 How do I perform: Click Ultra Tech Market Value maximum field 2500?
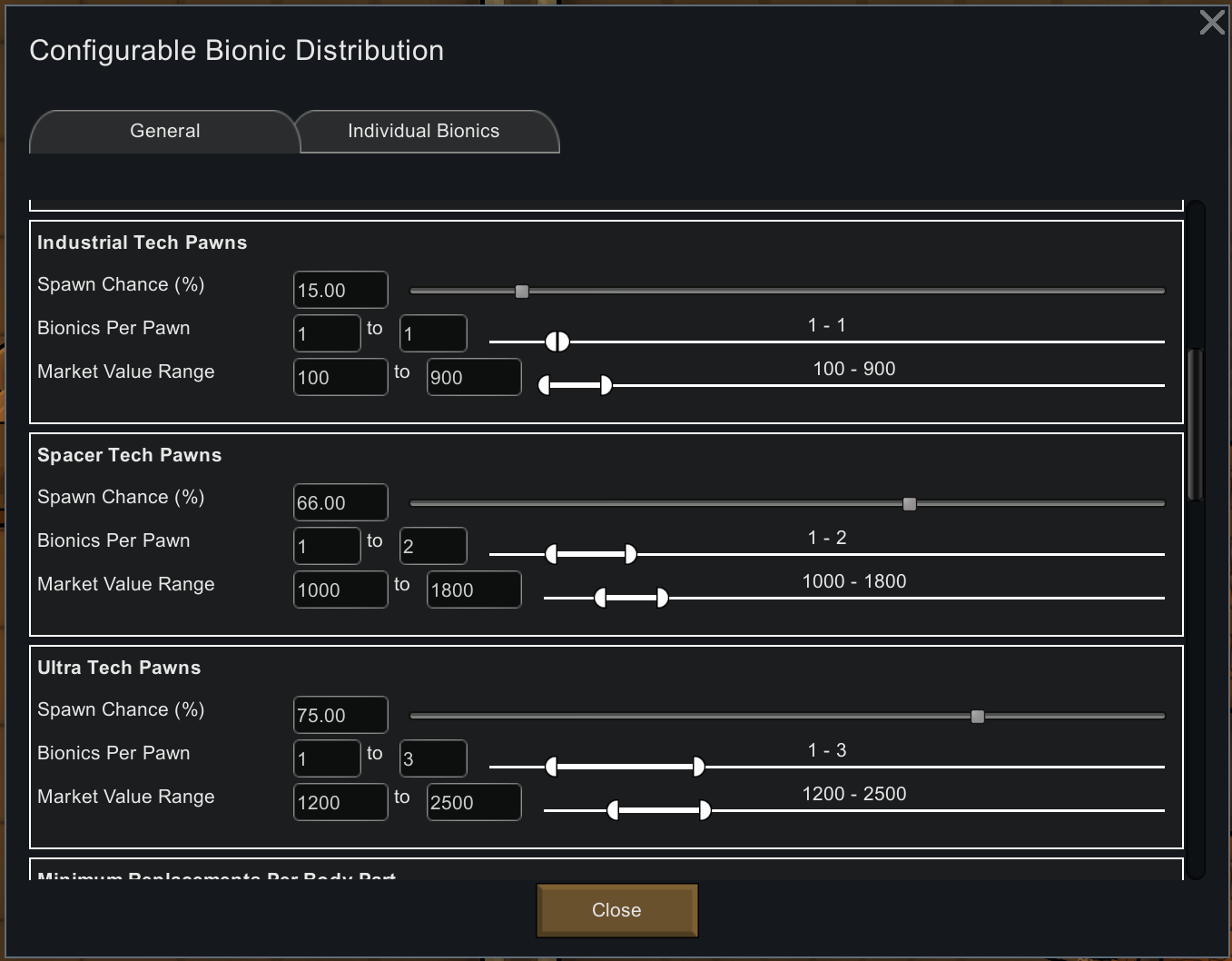(474, 802)
